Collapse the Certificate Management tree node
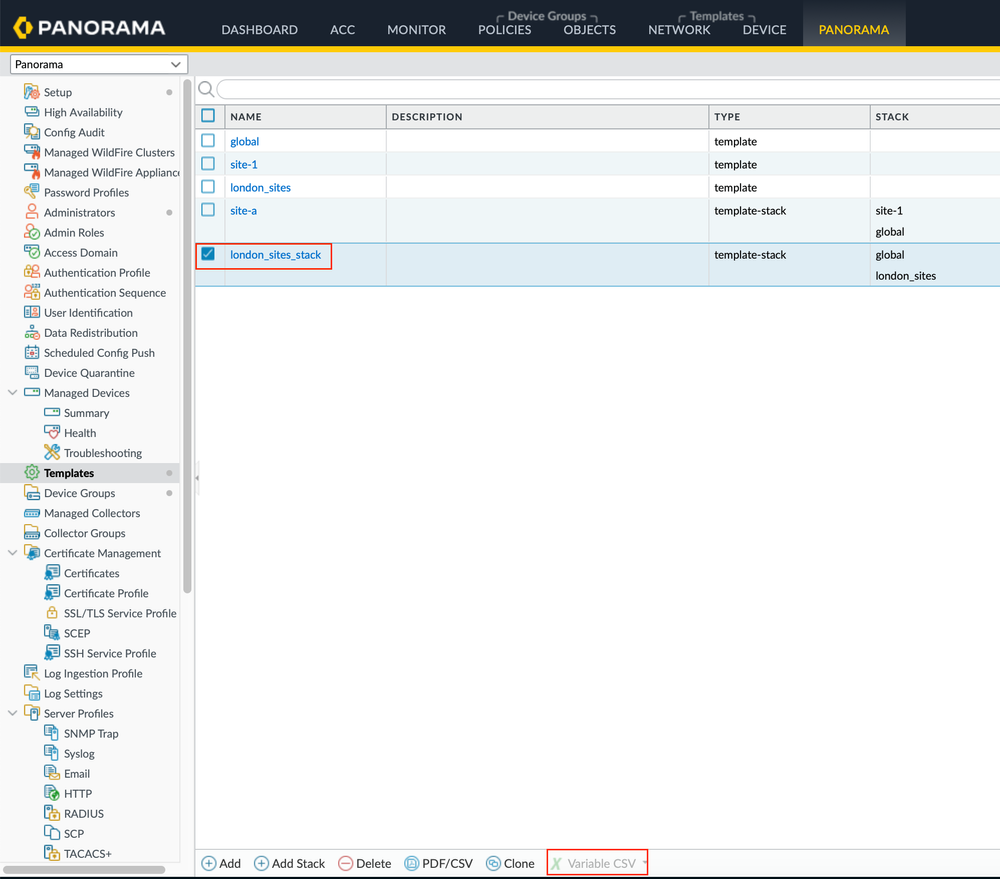 [x=13, y=553]
